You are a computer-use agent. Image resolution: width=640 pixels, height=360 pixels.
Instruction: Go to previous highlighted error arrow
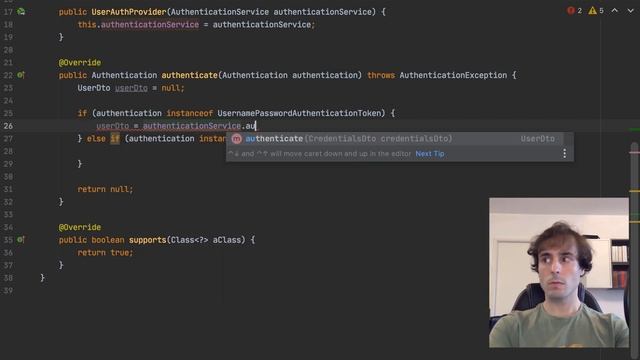[615, 11]
